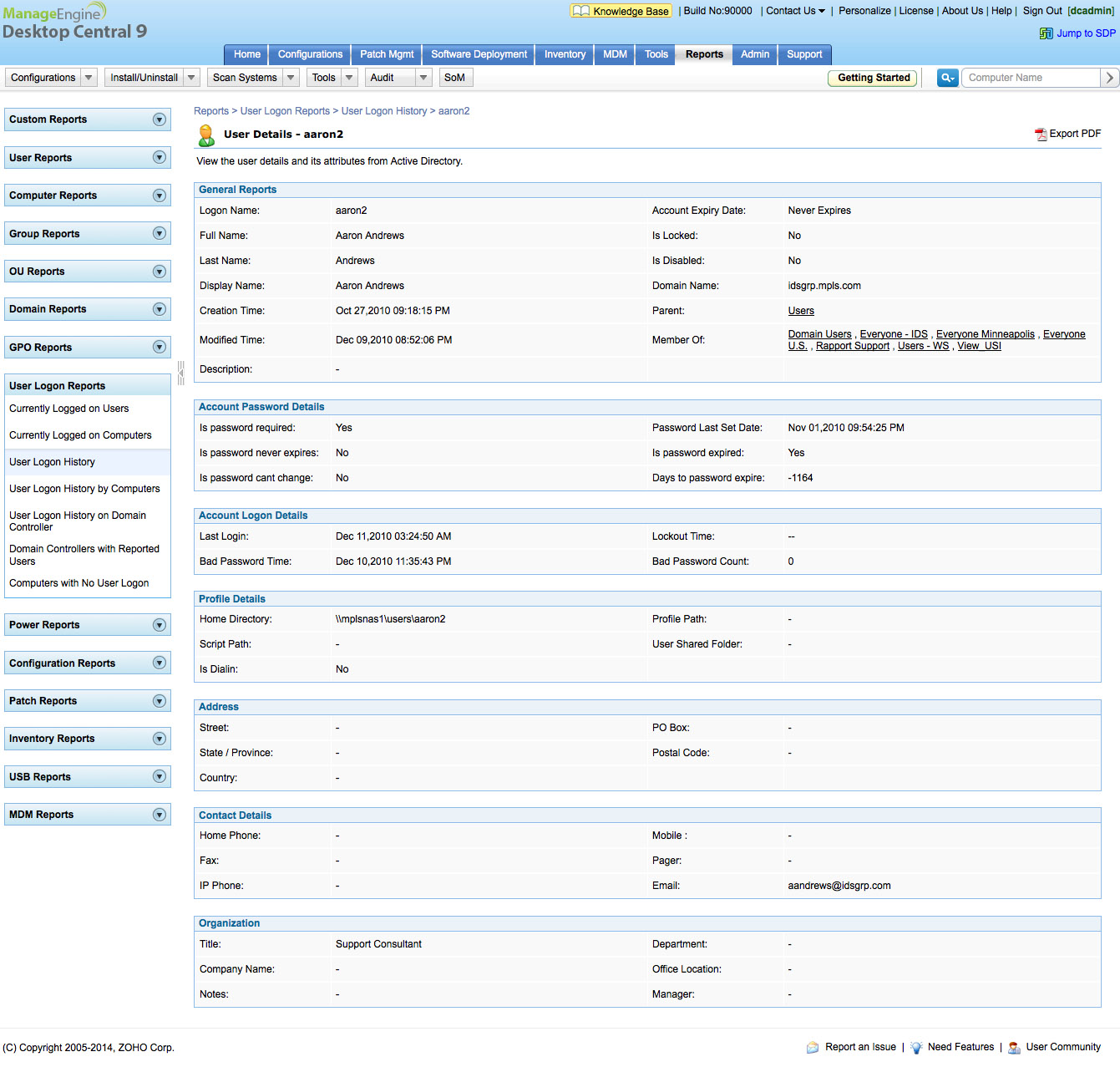The image size is (1120, 1067).
Task: Expand the USB Reports section
Action: (x=160, y=776)
